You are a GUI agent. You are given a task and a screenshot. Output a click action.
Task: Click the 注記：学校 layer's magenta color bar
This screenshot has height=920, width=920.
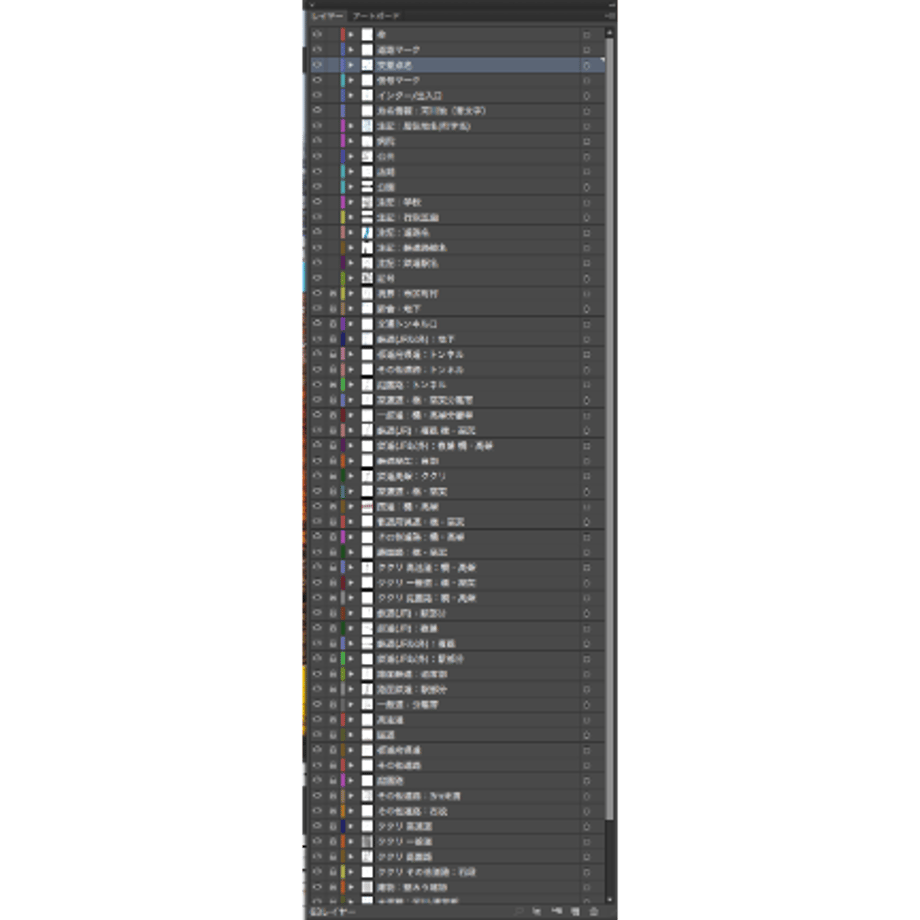point(343,202)
